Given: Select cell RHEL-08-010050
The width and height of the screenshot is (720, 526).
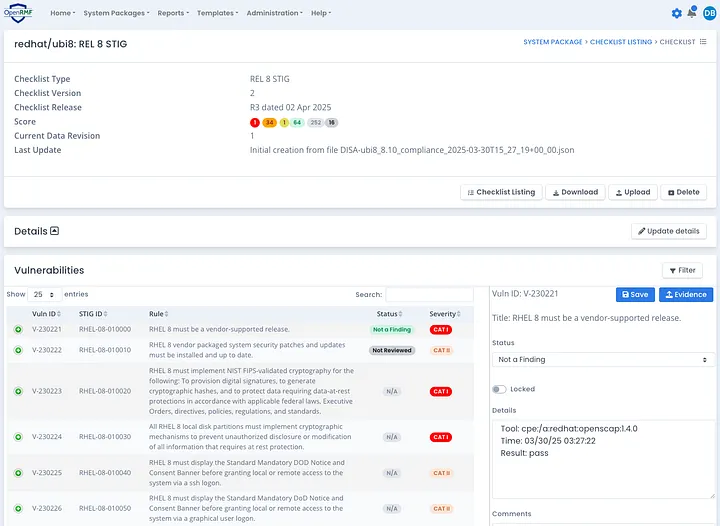Looking at the screenshot, I should tap(105, 509).
